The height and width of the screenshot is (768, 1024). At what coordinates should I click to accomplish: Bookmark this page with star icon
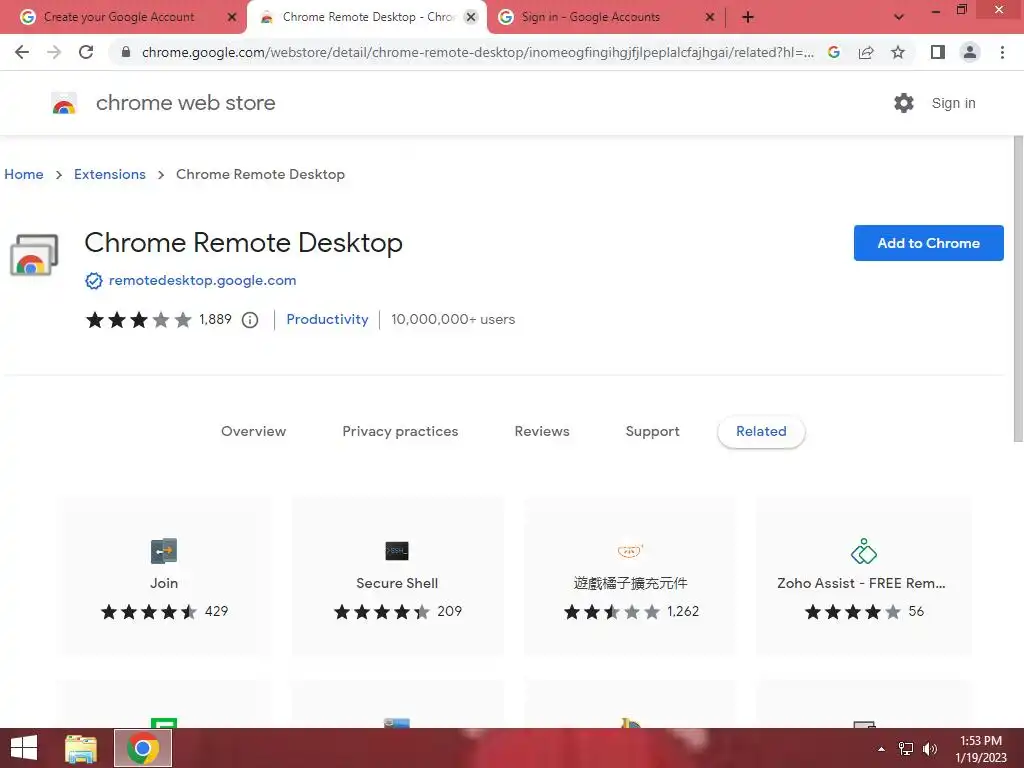[898, 52]
